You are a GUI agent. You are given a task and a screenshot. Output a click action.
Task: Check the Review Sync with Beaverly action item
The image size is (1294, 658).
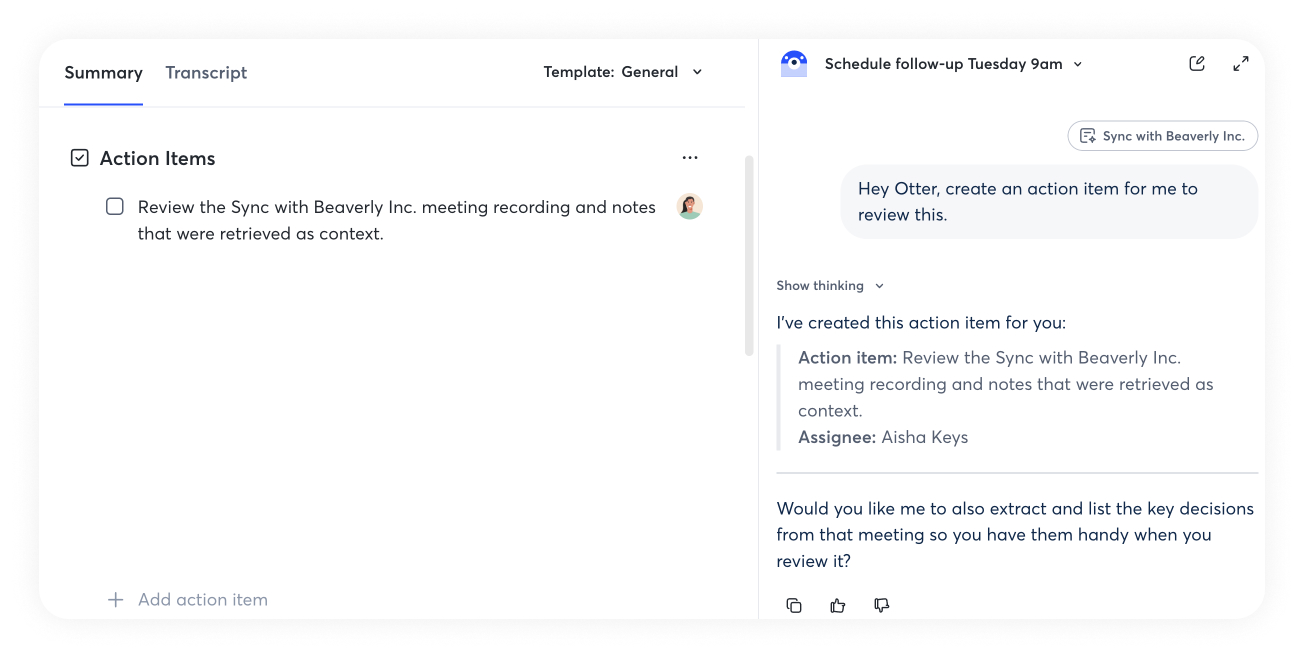pyautogui.click(x=115, y=207)
